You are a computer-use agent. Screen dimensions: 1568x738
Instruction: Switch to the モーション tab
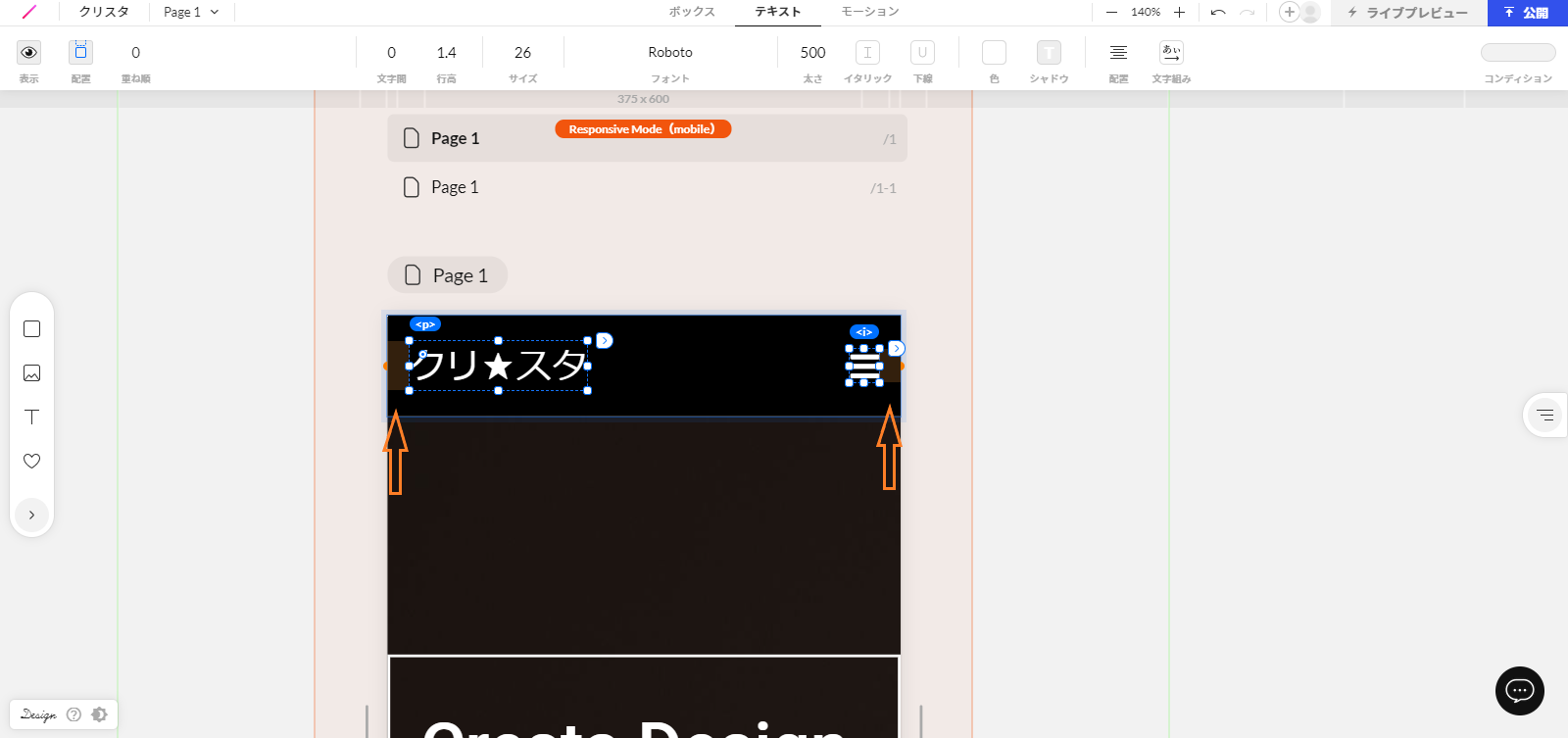870,12
